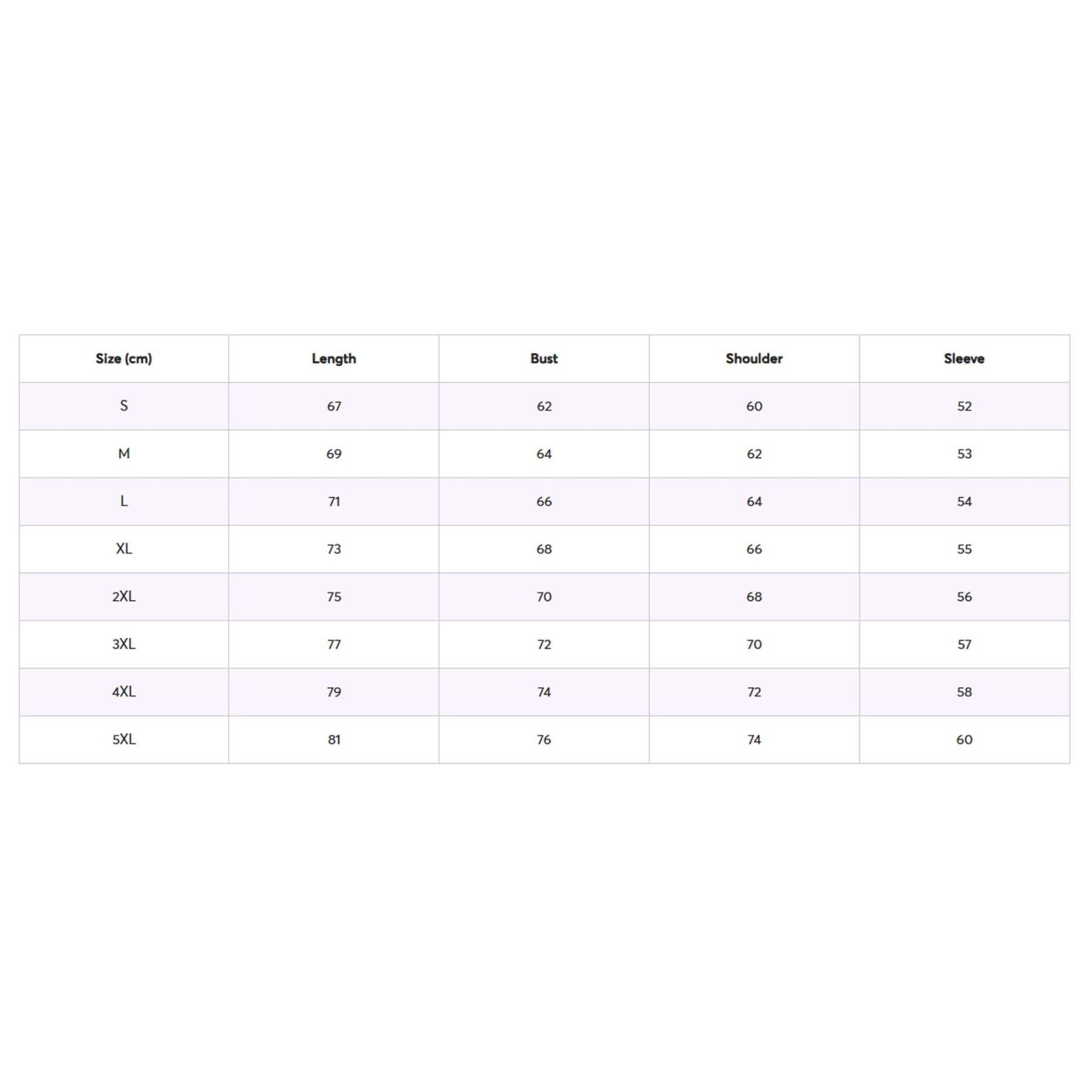Viewport: 1092px width, 1092px height.
Task: Click the Length value 75 for size 2XL
Action: pos(334,597)
